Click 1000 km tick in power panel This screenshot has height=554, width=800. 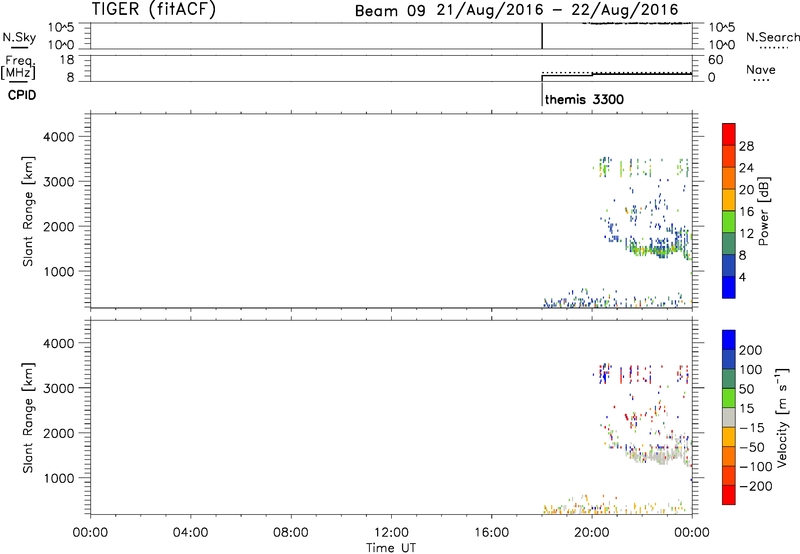59,271
